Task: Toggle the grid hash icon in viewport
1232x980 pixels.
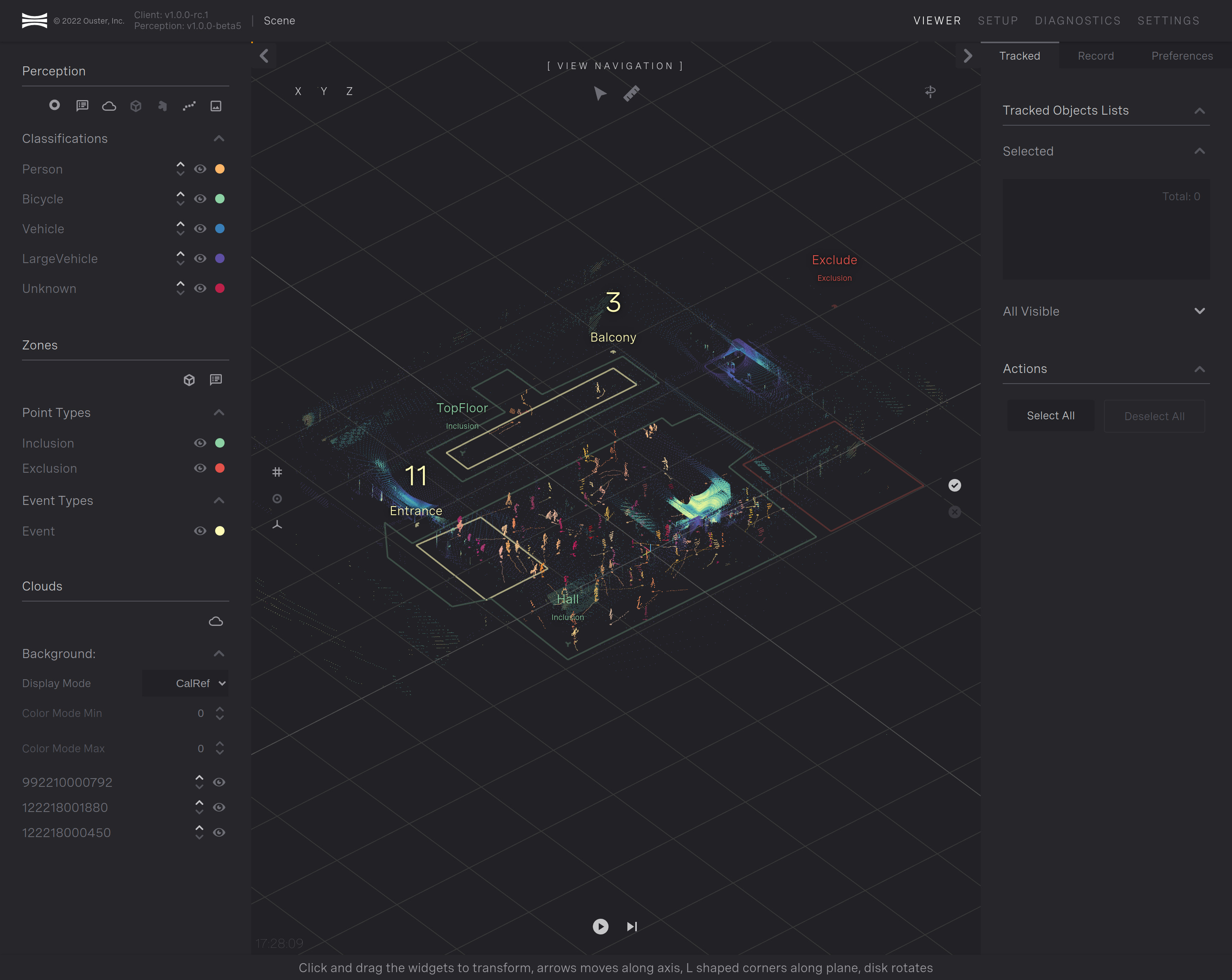Action: [x=277, y=472]
